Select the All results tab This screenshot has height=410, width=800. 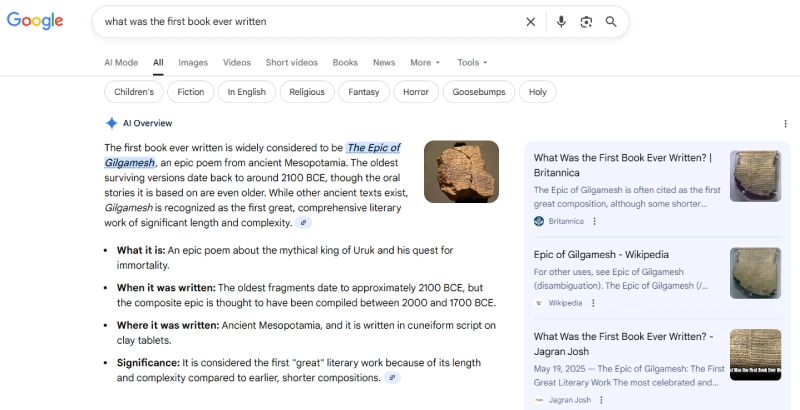(158, 62)
